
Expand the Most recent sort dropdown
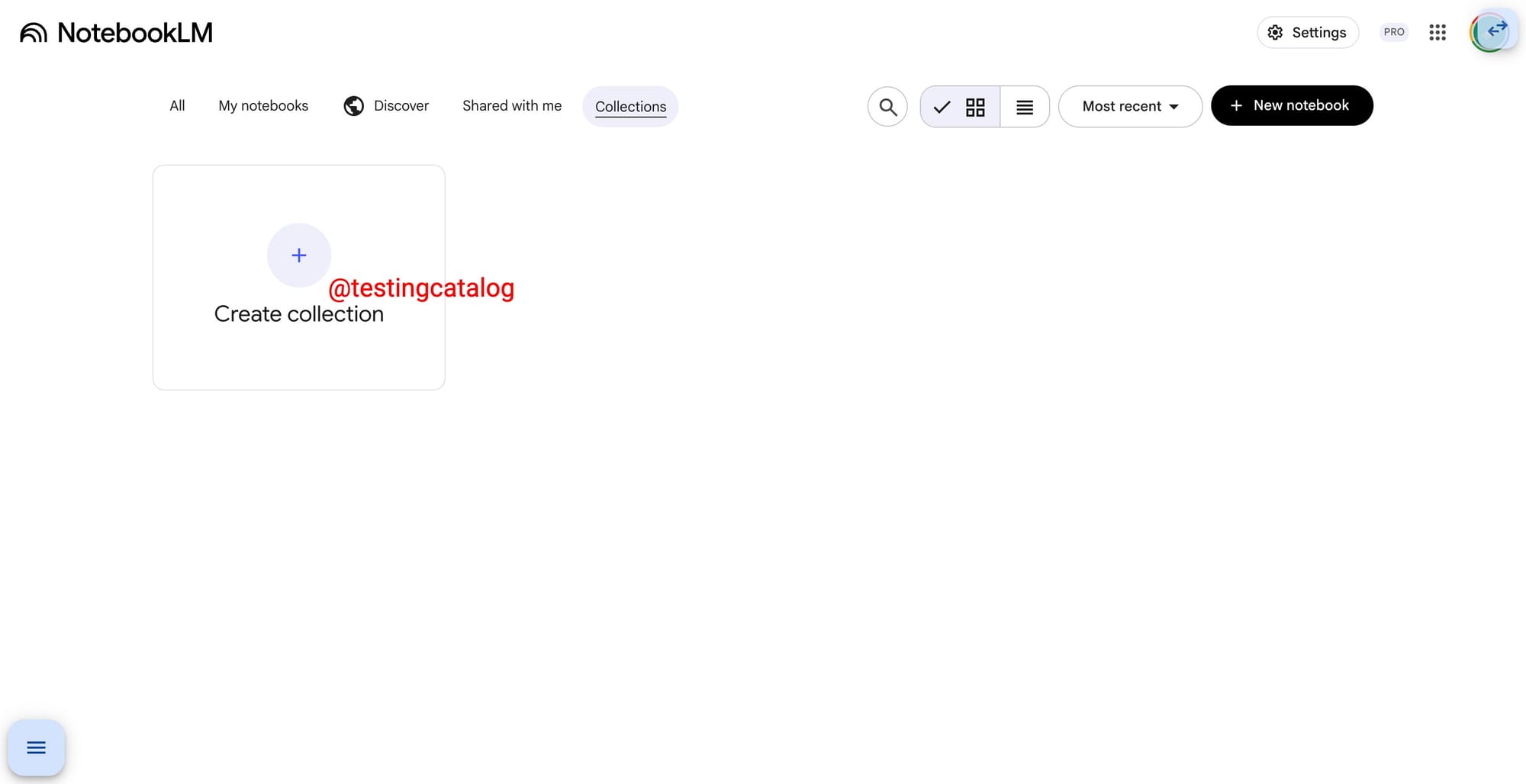[x=1130, y=107]
